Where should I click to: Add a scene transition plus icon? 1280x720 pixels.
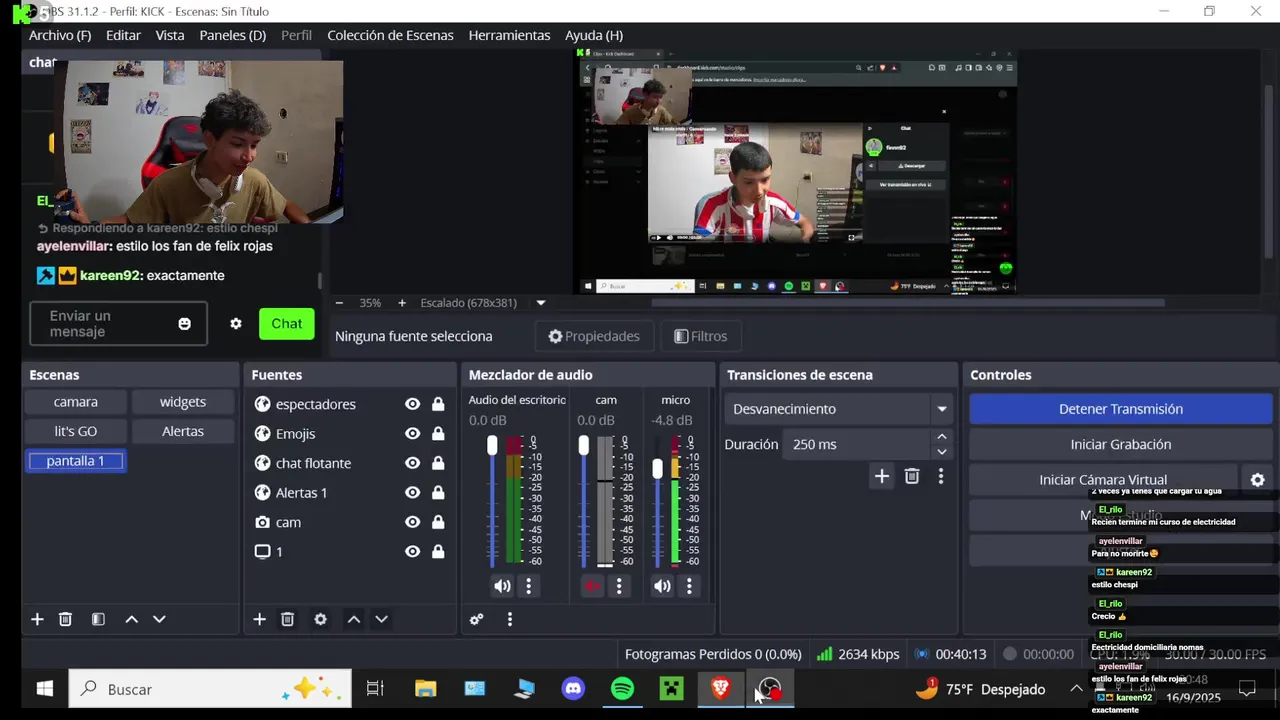pos(881,476)
